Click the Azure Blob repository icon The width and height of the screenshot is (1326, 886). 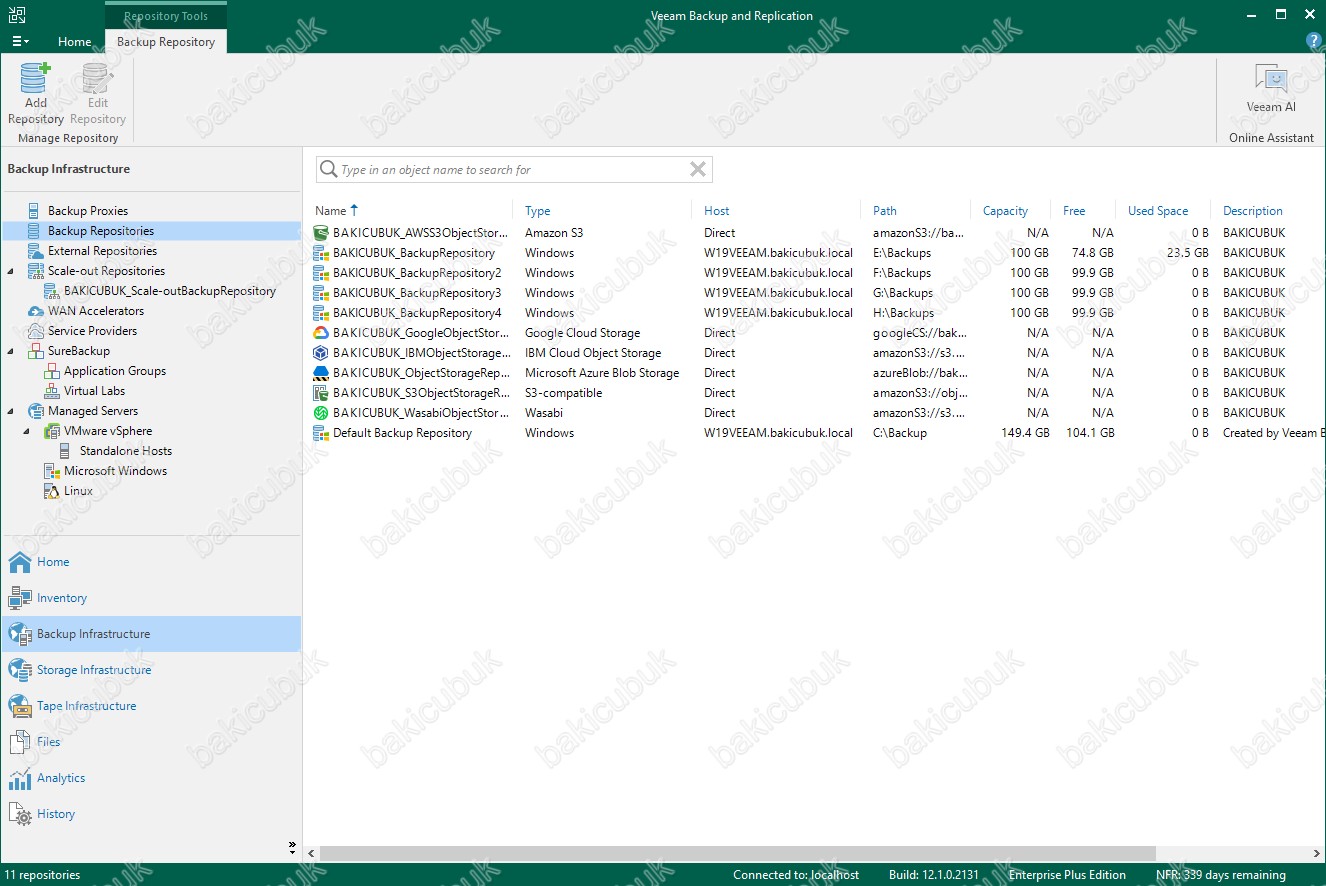click(x=321, y=373)
